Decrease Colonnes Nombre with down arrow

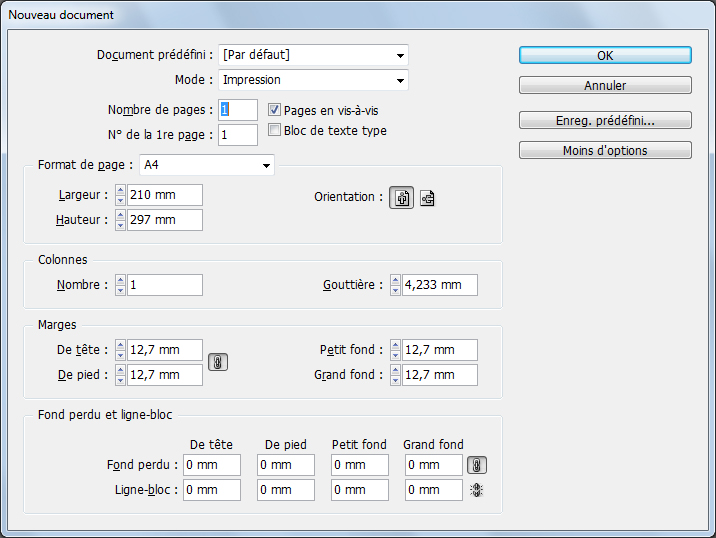(x=120, y=290)
